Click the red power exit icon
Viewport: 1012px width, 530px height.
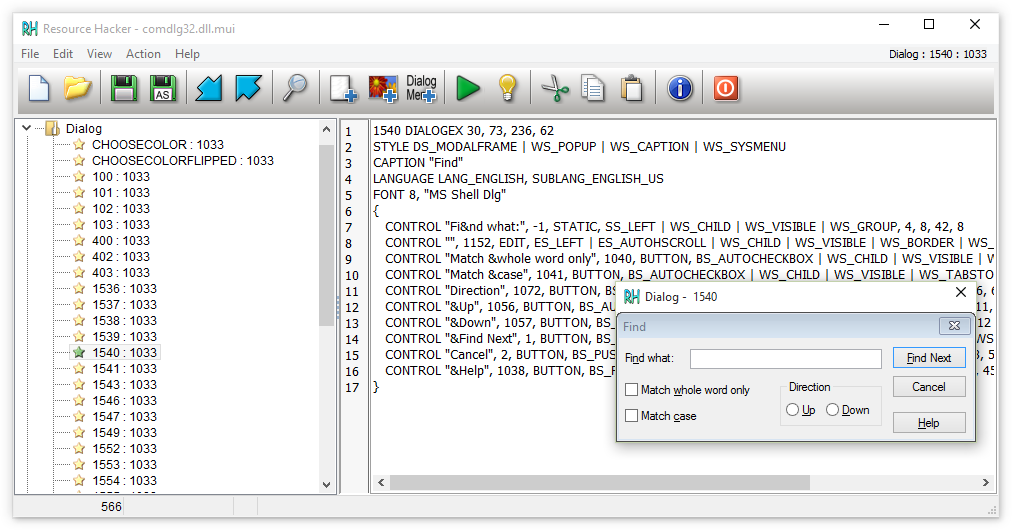pos(725,88)
